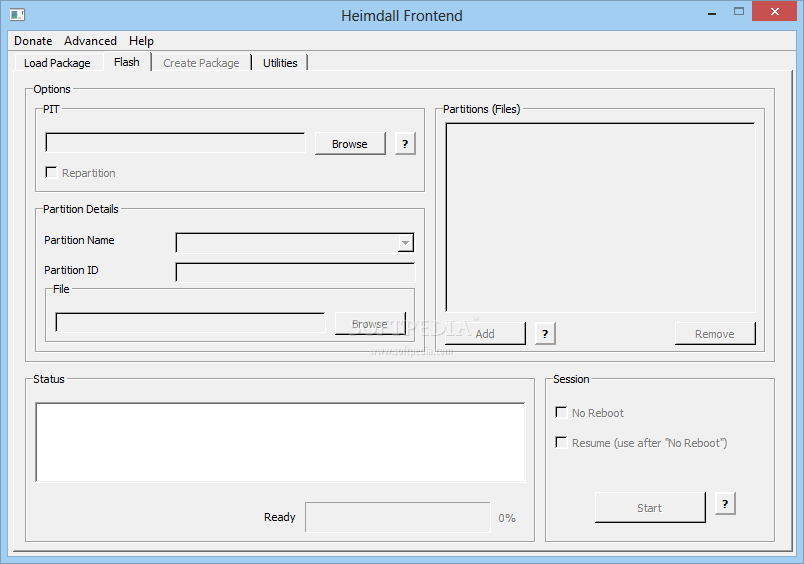Image resolution: width=804 pixels, height=564 pixels.
Task: Click the PIT file path field
Action: pos(175,143)
